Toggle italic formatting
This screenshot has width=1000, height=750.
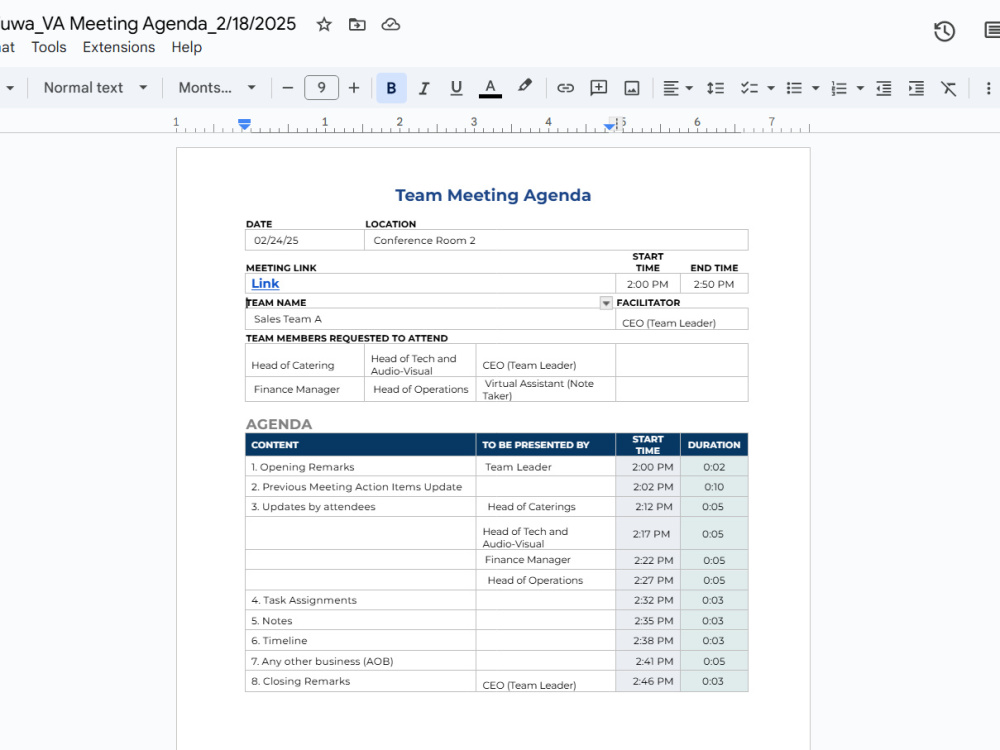coord(423,88)
